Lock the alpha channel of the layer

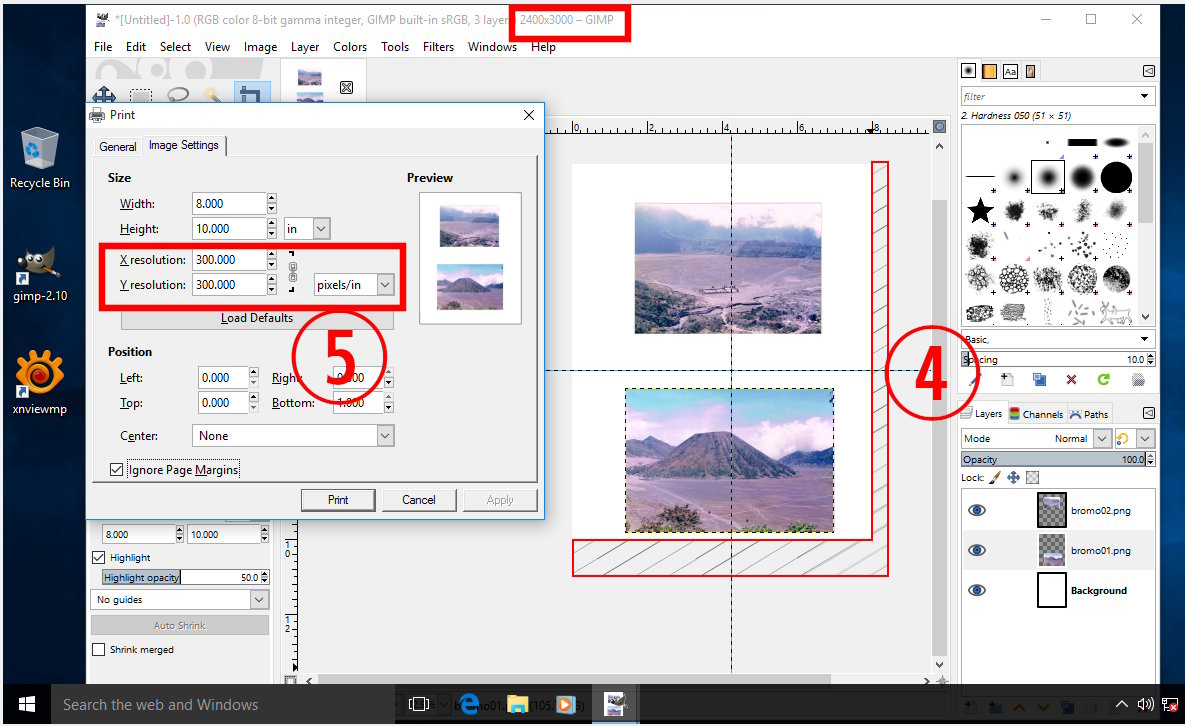pyautogui.click(x=1032, y=477)
